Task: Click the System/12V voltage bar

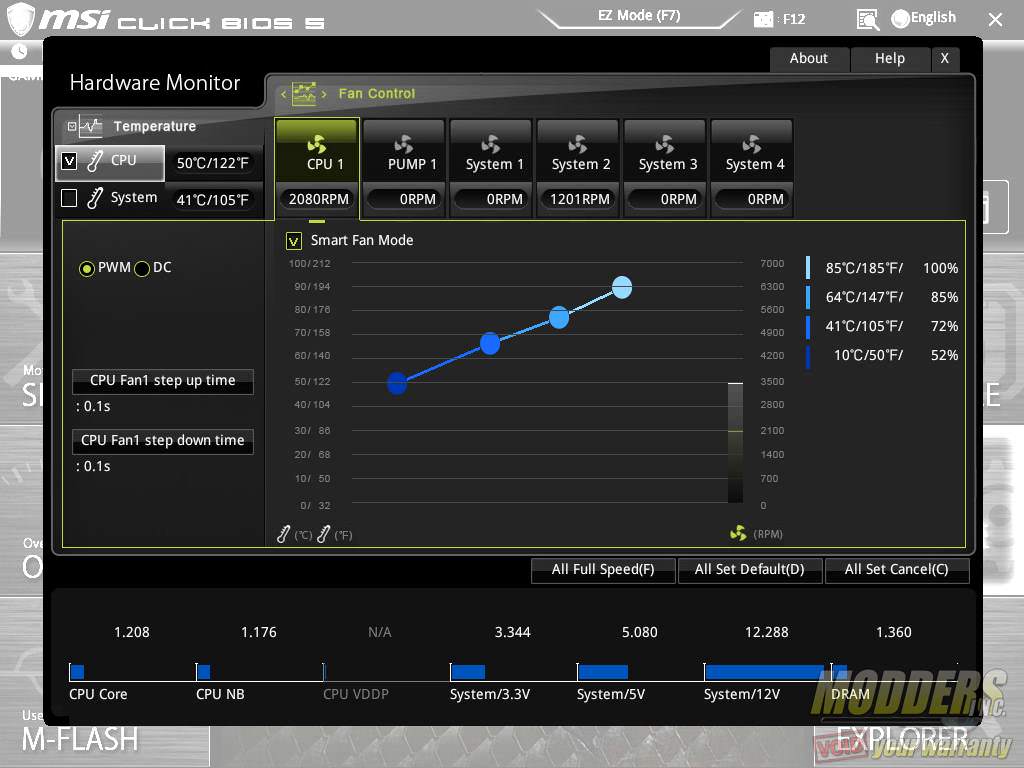Action: 765,672
